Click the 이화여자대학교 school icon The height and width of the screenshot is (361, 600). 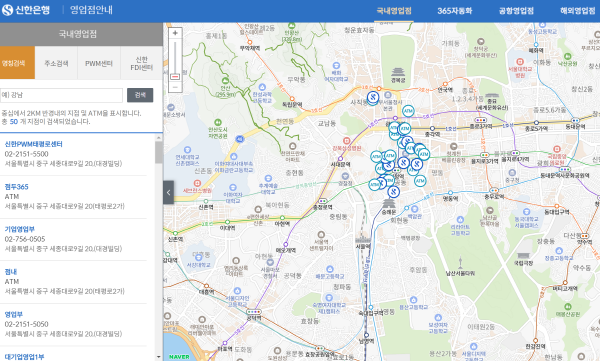(x=233, y=187)
